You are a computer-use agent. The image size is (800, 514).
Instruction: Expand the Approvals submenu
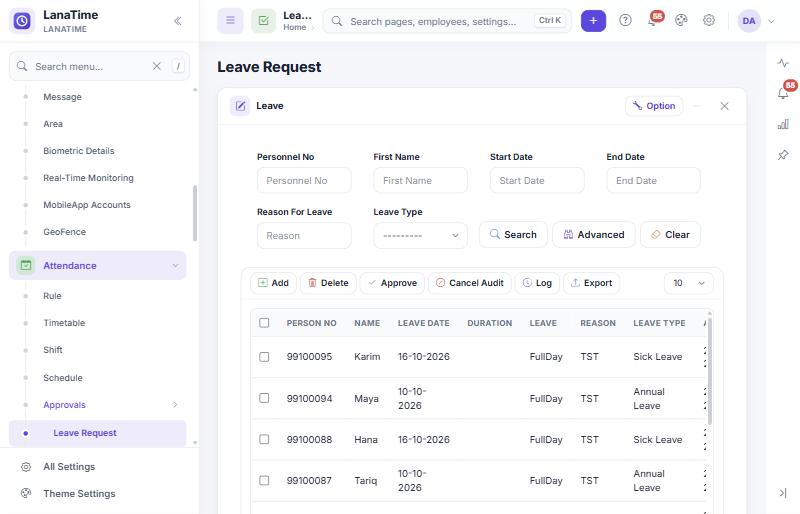pos(175,405)
